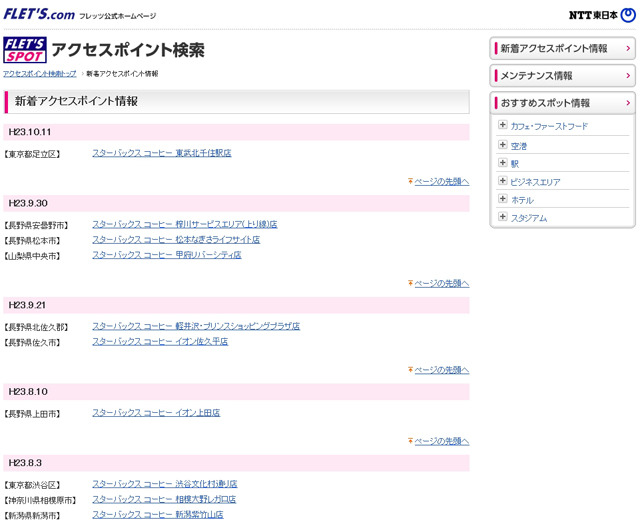Image resolution: width=640 pixels, height=530 pixels.
Task: Click the FLET'S.com logo in the header
Action: click(38, 14)
